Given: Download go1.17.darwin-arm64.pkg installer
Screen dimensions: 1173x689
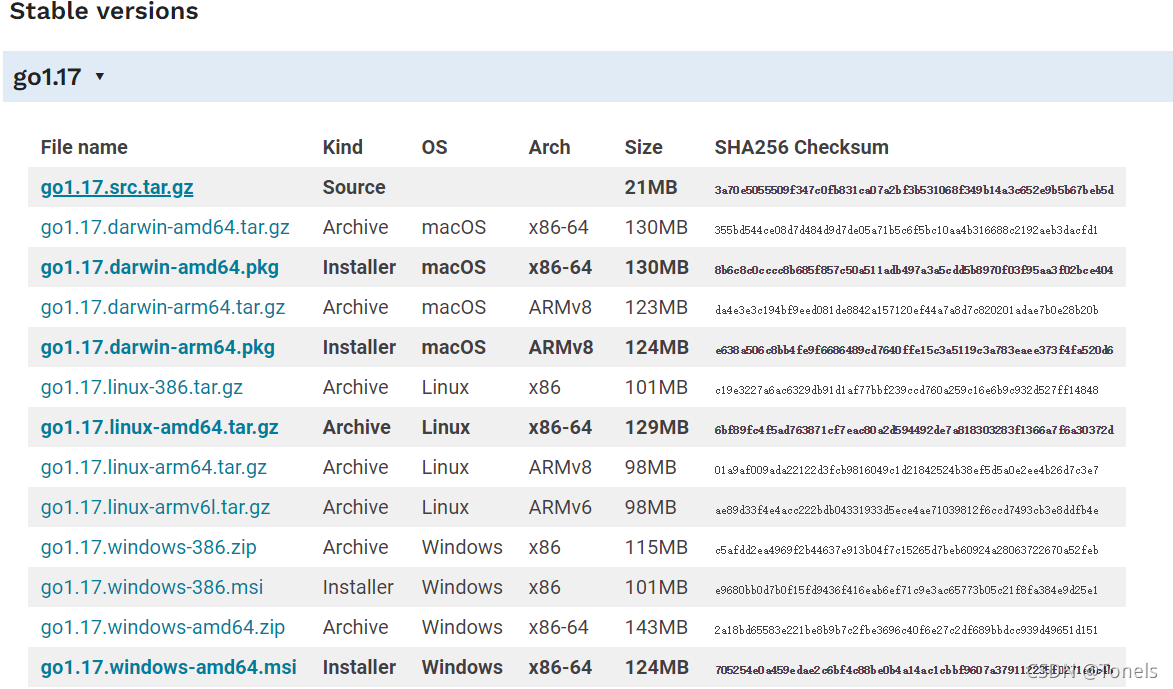Looking at the screenshot, I should tap(158, 347).
